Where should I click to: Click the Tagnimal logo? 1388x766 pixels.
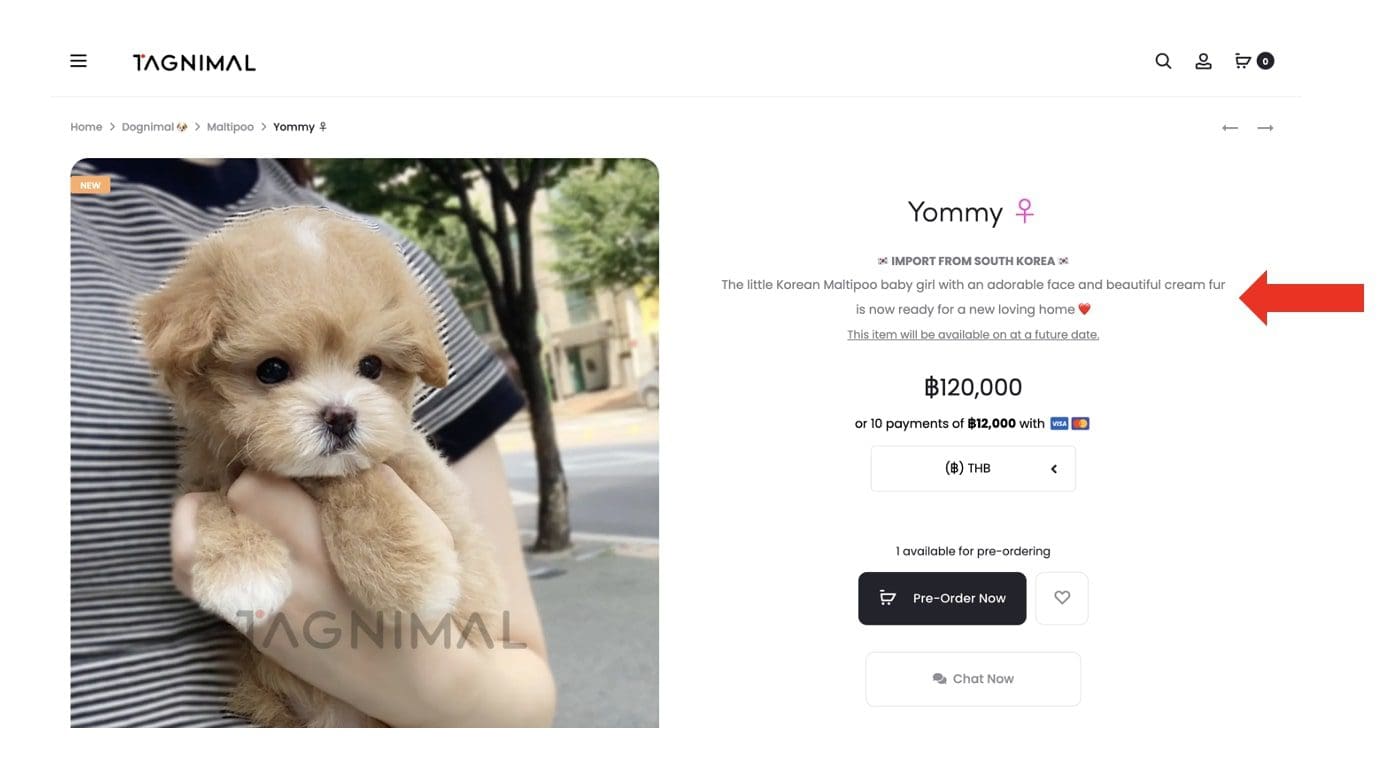[194, 62]
